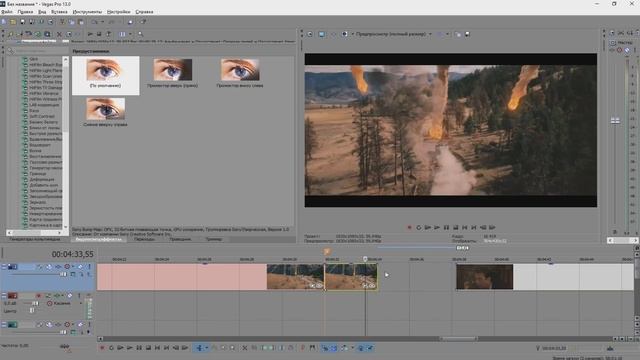Screen dimensions: 640x360
Task: Open Project Video Properties in preview toolbar
Action: [310, 34]
